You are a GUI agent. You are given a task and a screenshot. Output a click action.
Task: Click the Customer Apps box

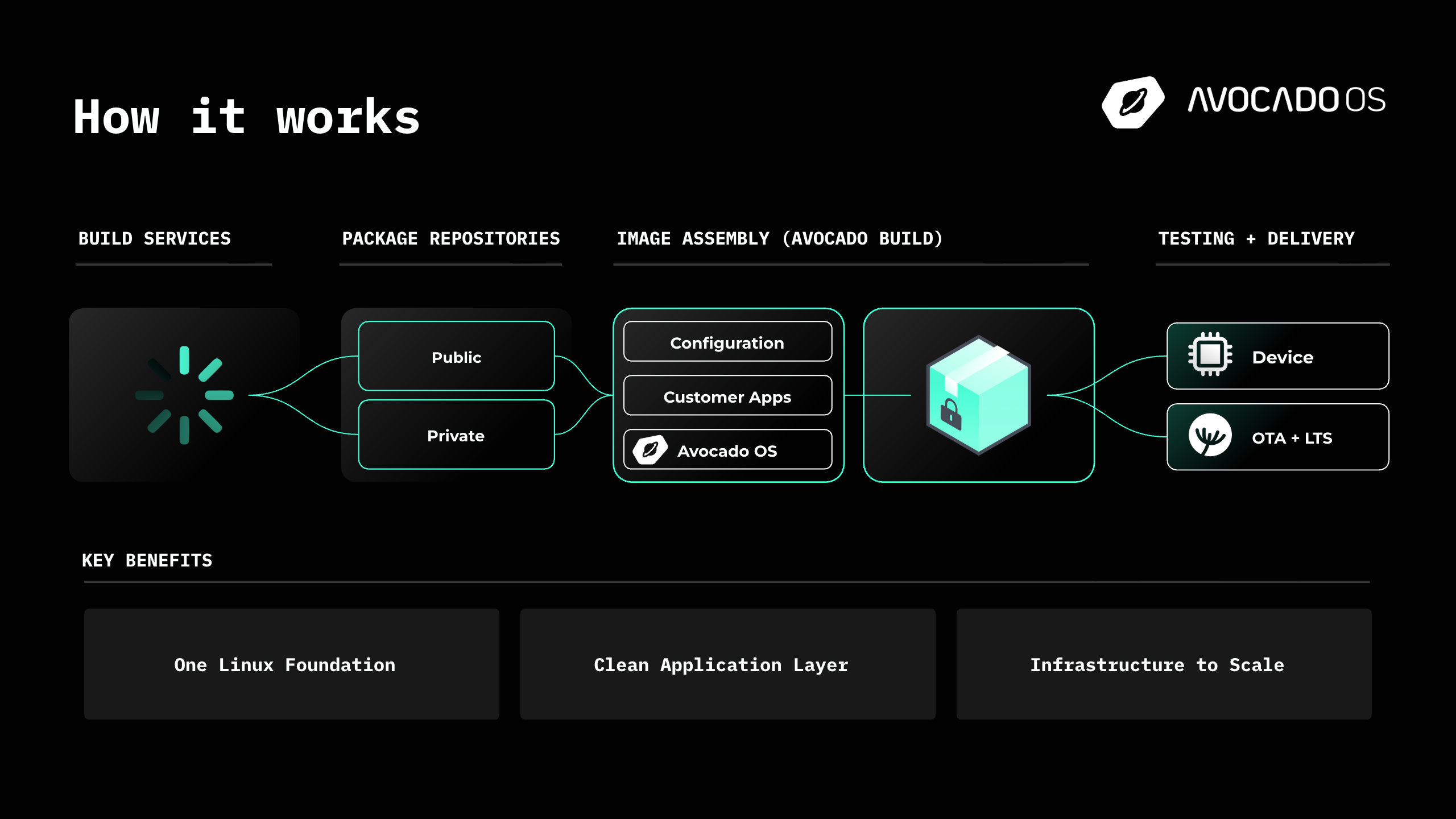tap(728, 396)
